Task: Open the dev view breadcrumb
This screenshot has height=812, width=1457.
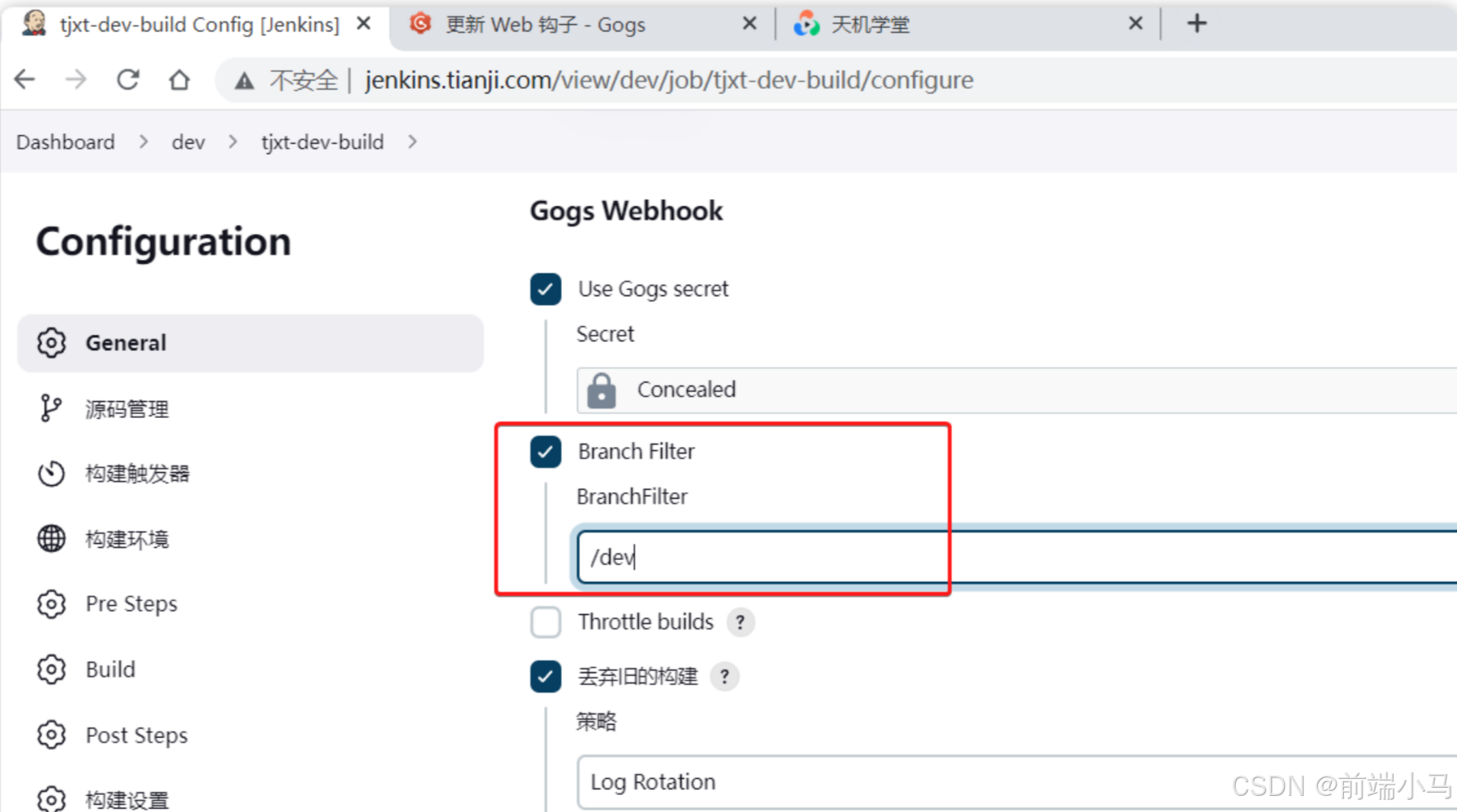Action: point(188,142)
